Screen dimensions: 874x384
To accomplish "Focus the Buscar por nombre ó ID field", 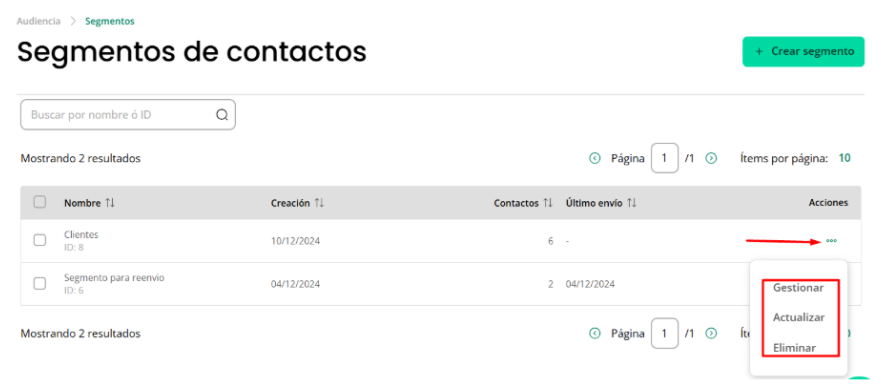I will pyautogui.click(x=128, y=115).
